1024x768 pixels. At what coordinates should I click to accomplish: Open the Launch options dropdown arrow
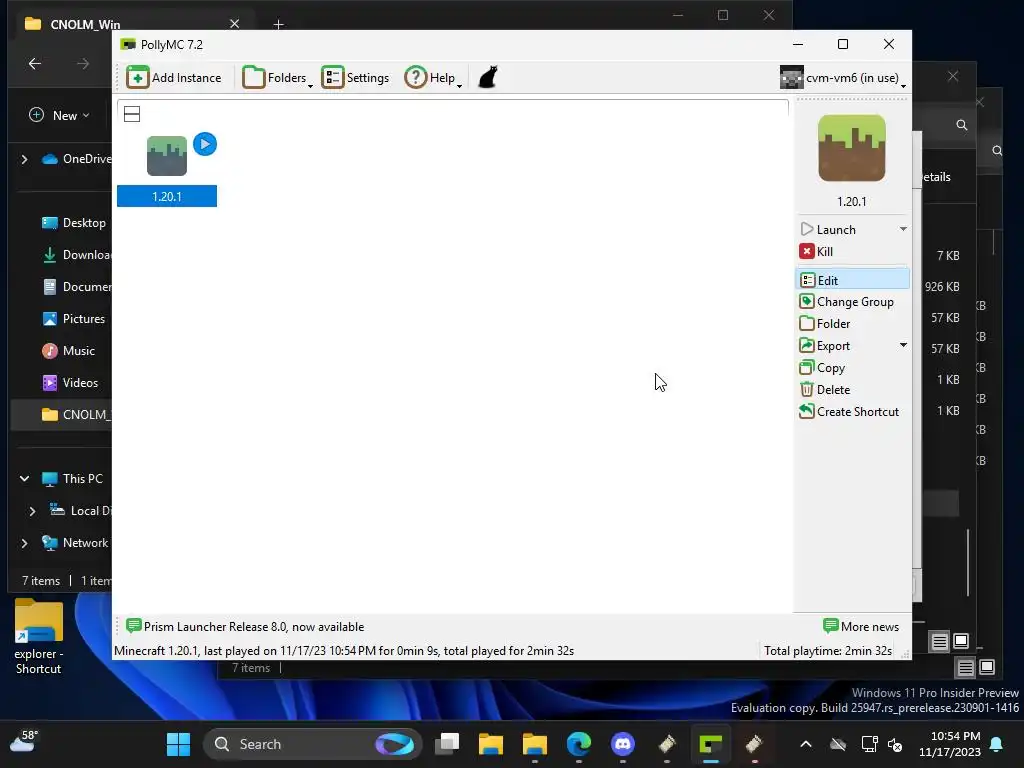click(x=903, y=229)
